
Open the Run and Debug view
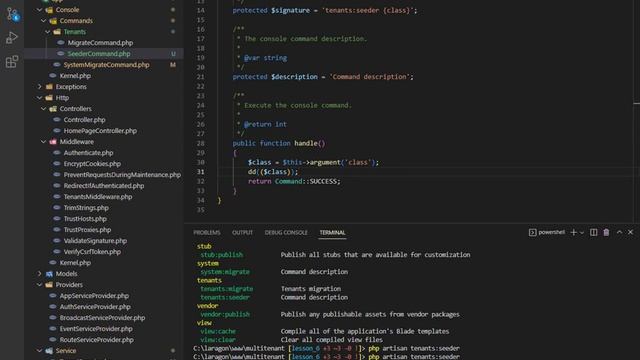(12, 38)
